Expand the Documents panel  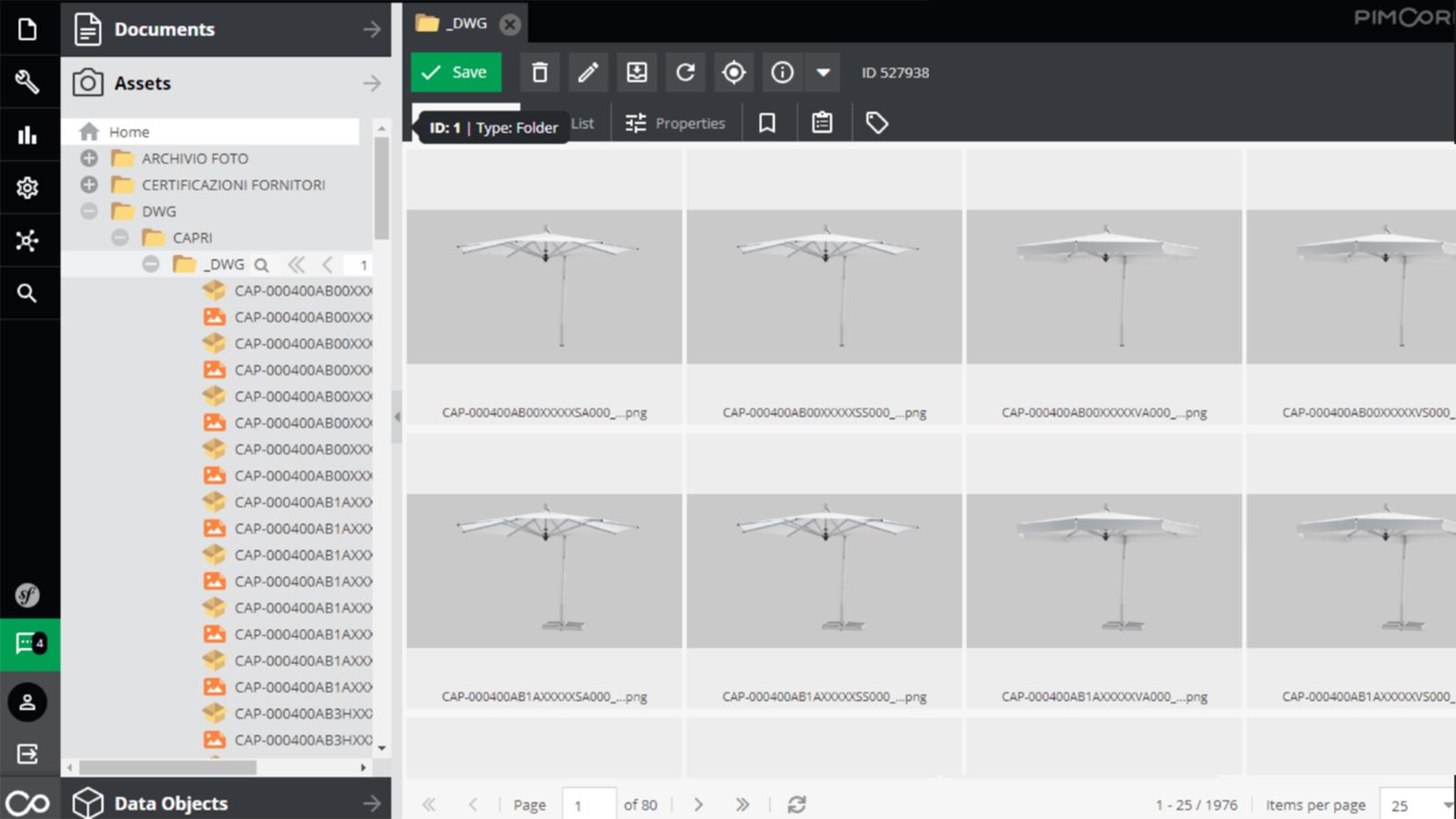tap(372, 30)
